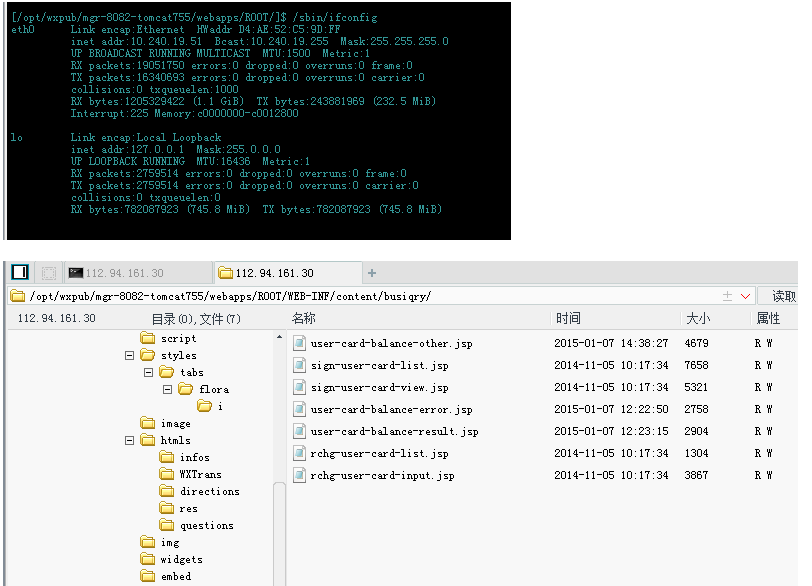The width and height of the screenshot is (812, 586).
Task: Select the htmls folder icon
Action: coord(148,440)
